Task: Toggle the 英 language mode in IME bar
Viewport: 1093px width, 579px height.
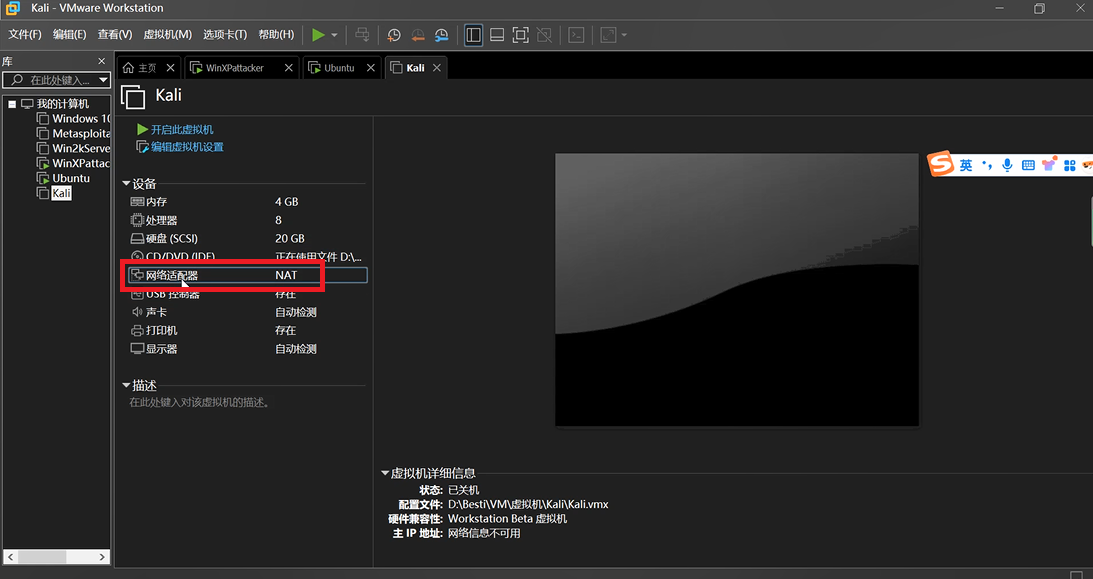Action: click(965, 165)
